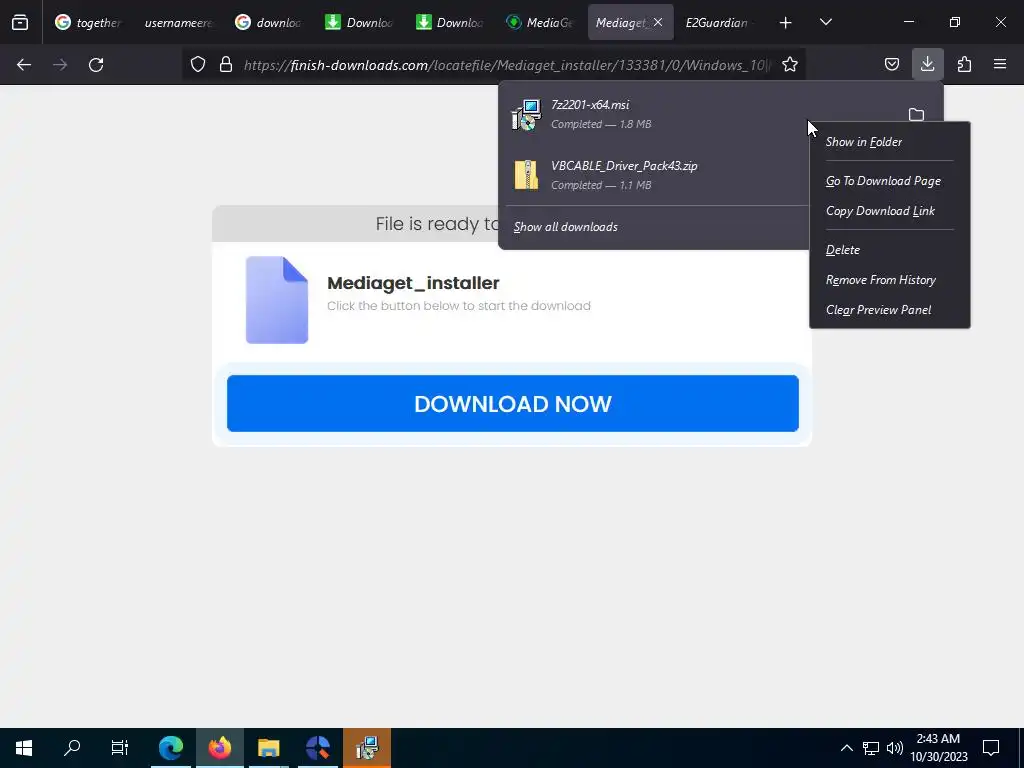Open network status tray icon

click(871, 748)
